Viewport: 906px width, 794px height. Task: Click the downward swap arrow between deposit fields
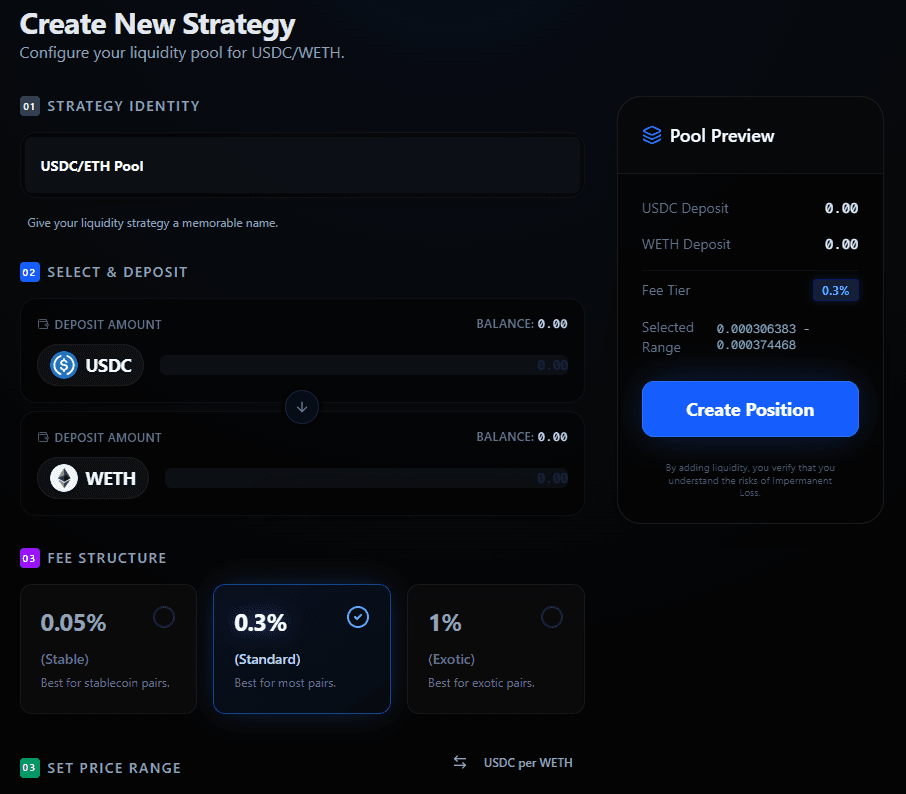(x=302, y=407)
